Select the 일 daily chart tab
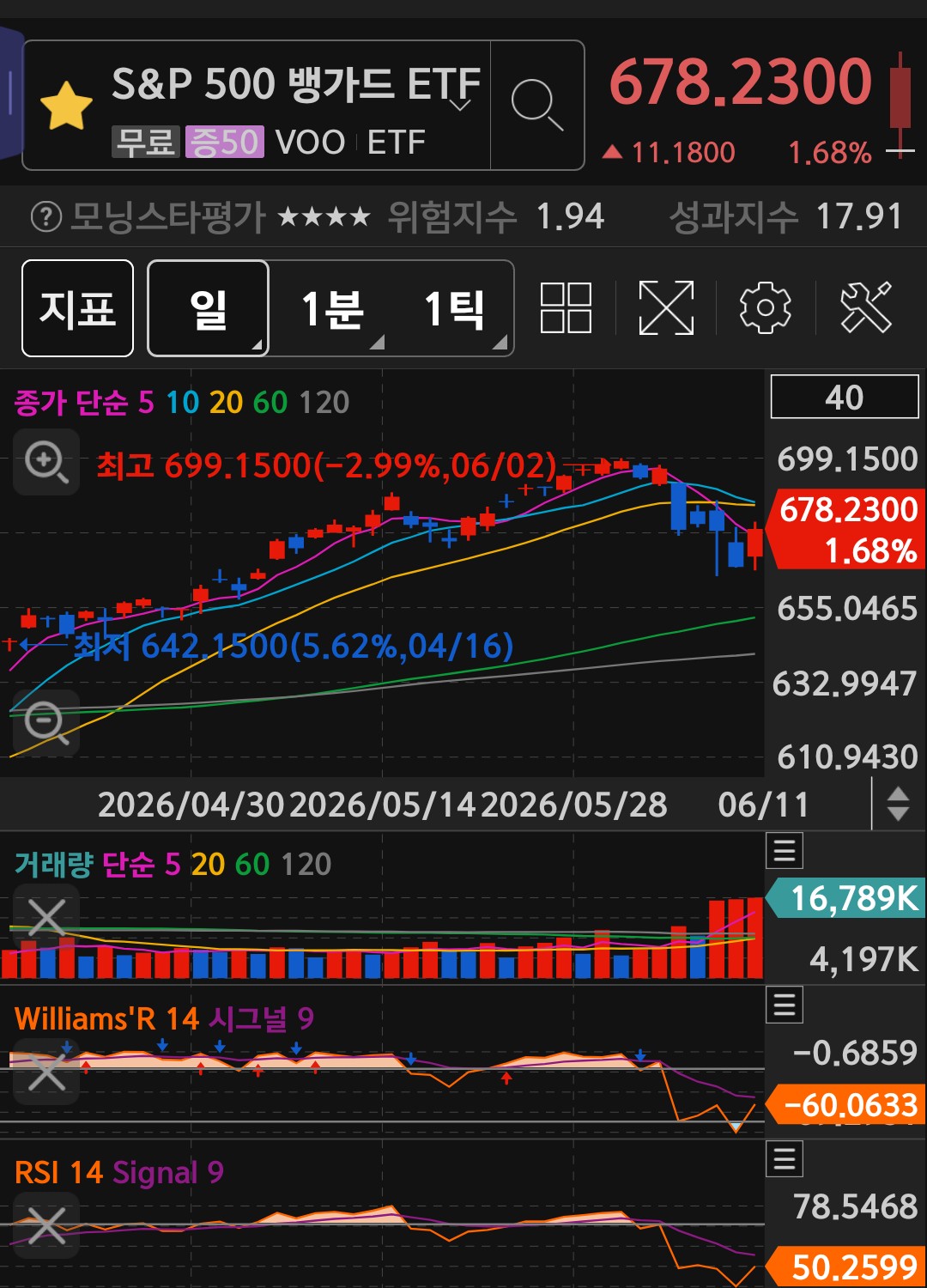Screen dimensions: 927x1288 pyautogui.click(x=209, y=308)
